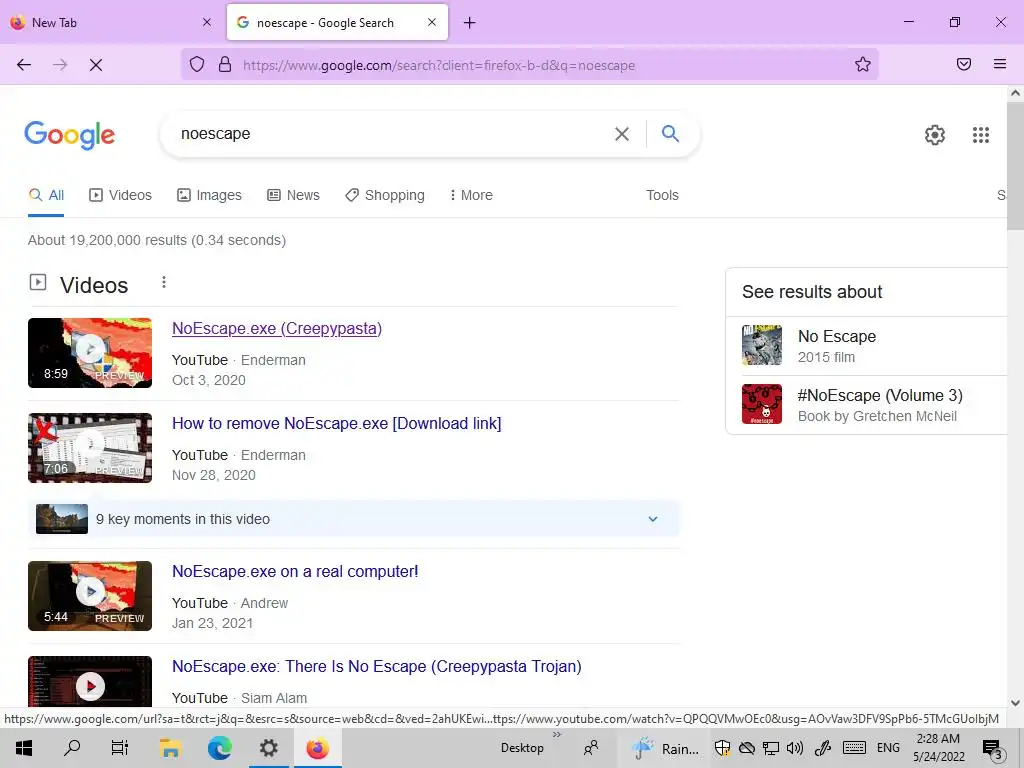1024x768 pixels.
Task: Open How to remove NoEscape.exe link
Action: pos(336,423)
